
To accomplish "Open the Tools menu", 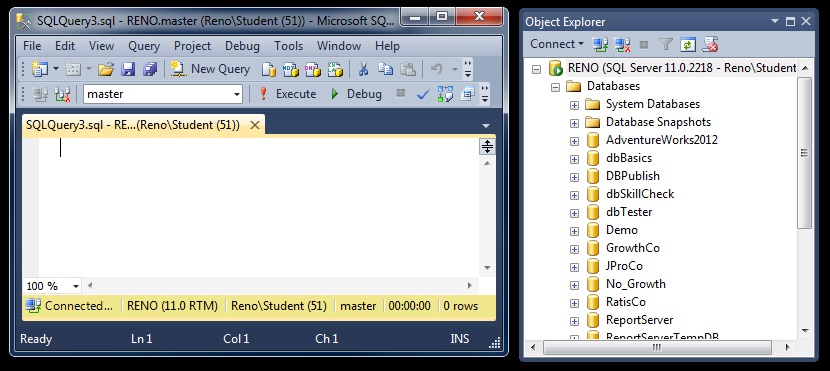I will (288, 46).
